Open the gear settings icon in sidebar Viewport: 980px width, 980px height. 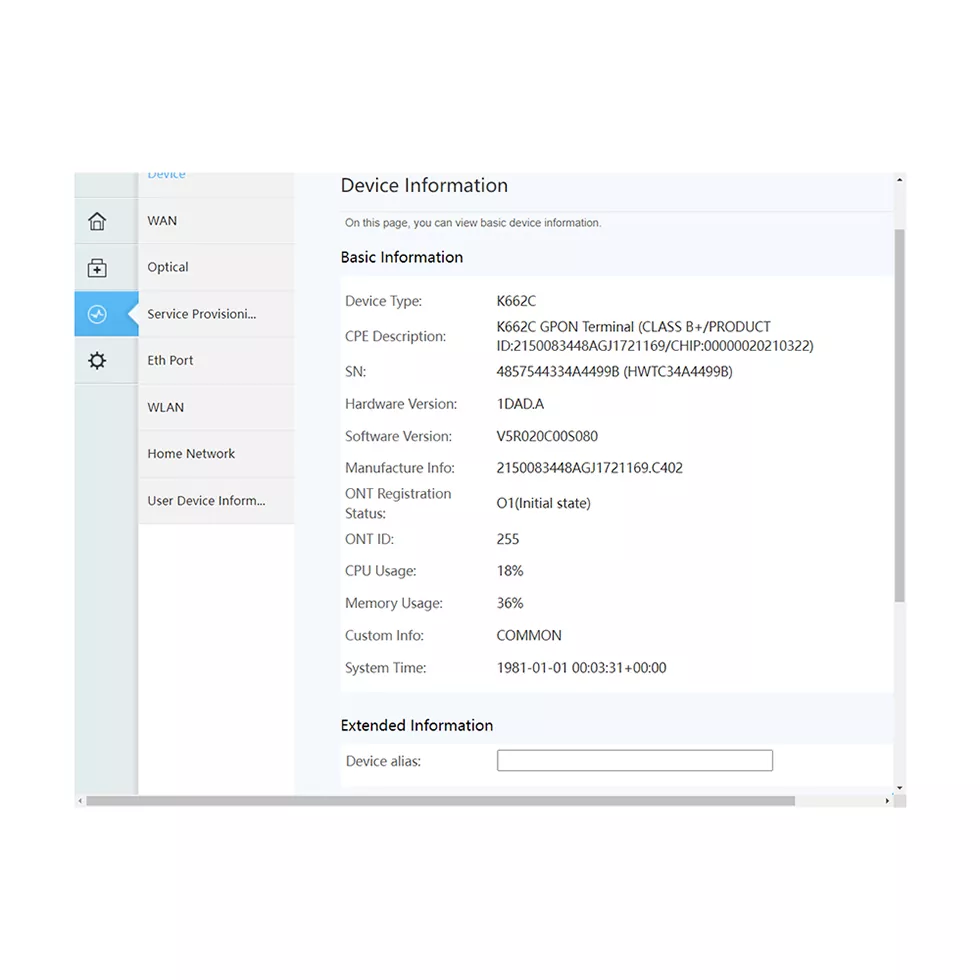click(x=97, y=361)
